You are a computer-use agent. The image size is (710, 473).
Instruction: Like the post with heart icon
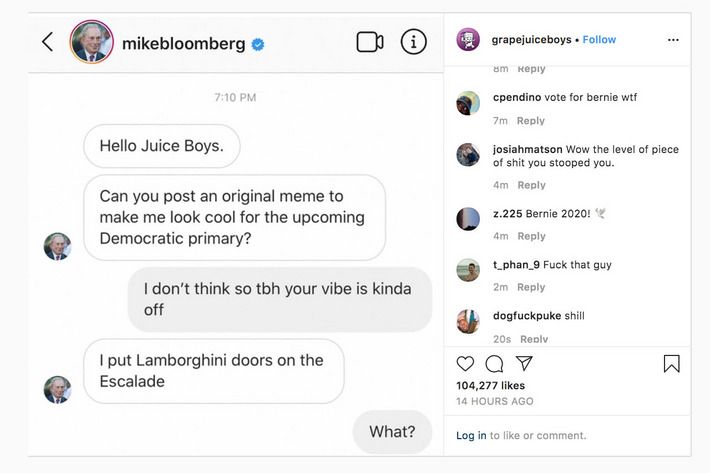[465, 364]
